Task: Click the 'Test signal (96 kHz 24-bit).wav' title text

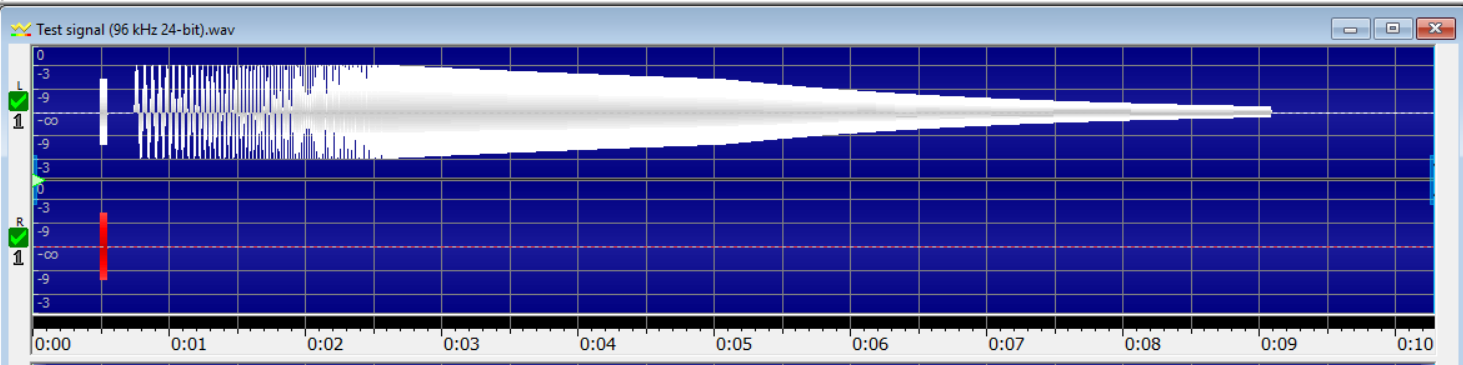Action: pyautogui.click(x=135, y=30)
